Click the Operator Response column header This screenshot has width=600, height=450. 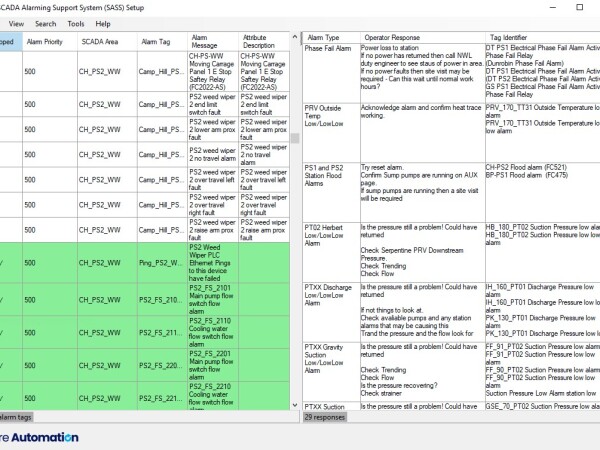point(422,38)
